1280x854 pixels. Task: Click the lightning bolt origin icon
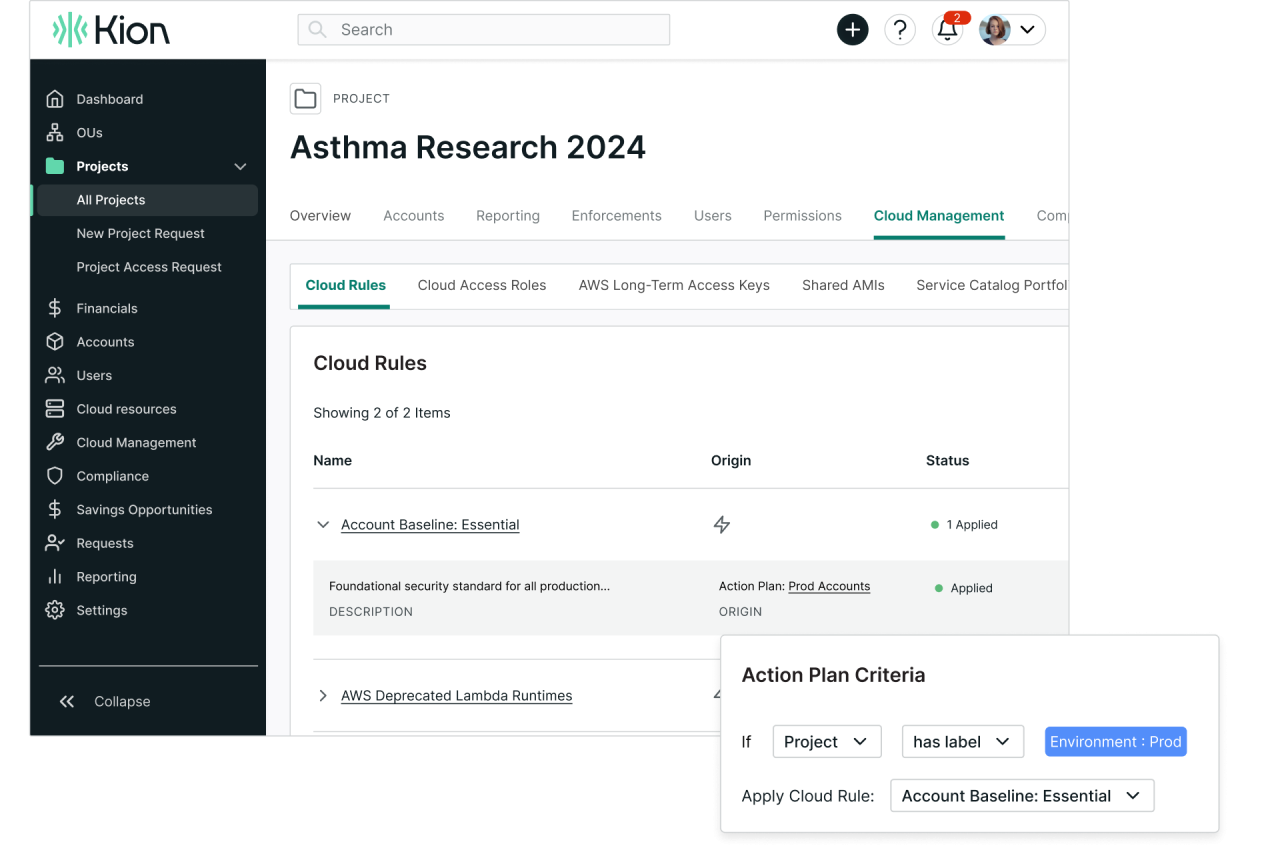coord(722,524)
